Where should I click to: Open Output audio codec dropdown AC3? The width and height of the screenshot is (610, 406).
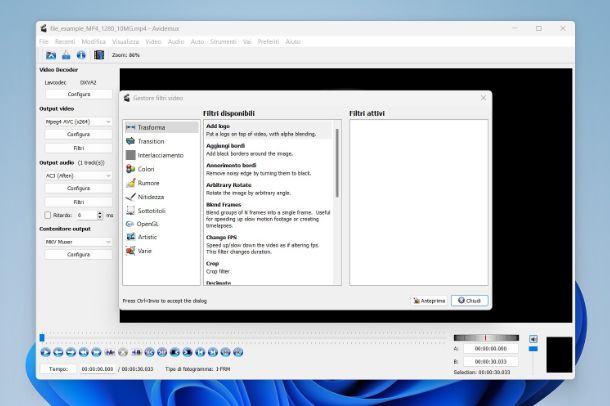pos(78,176)
